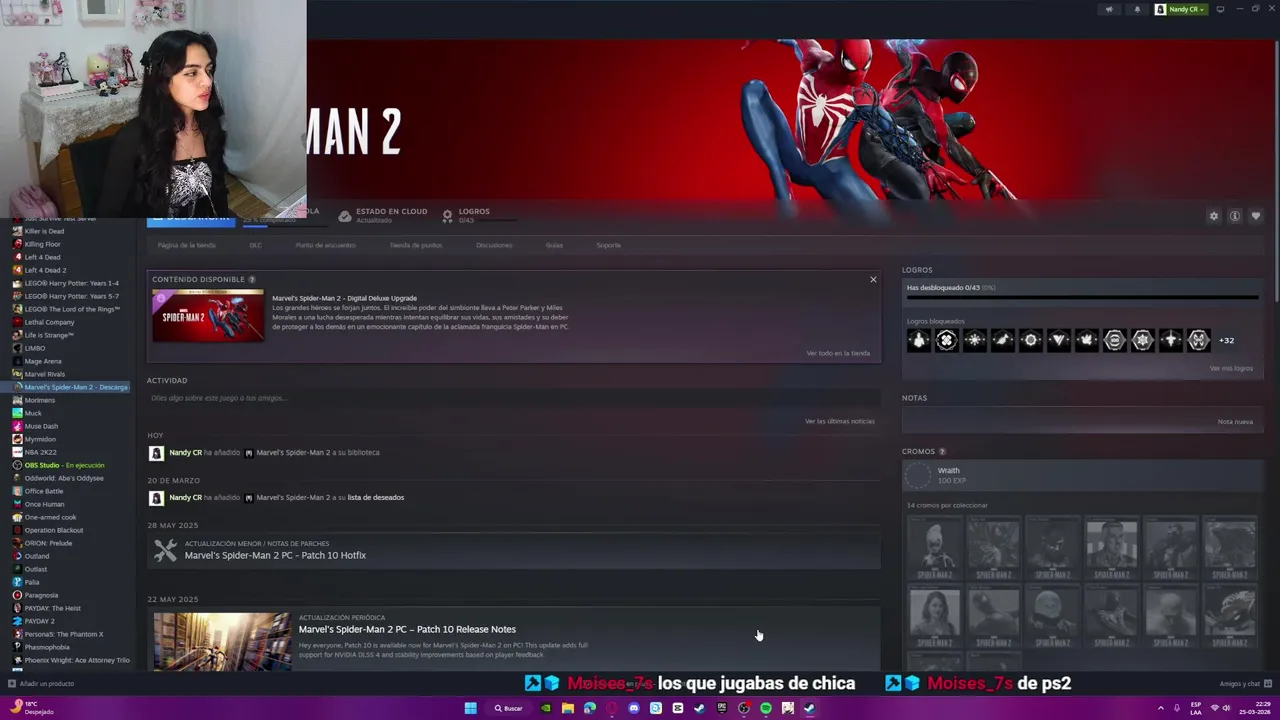Open Guías tab
The height and width of the screenshot is (720, 1280).
[x=554, y=245]
